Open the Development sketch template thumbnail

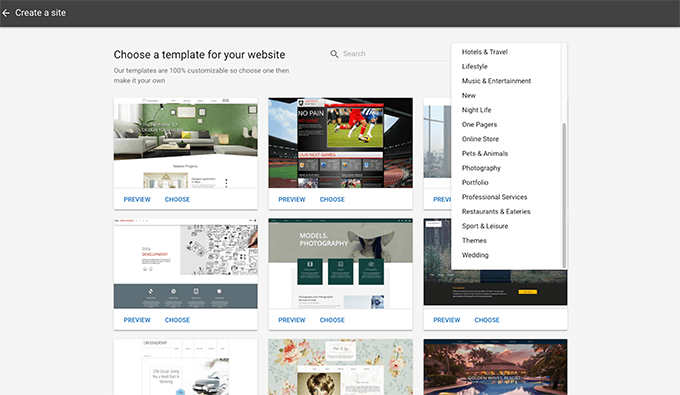(x=186, y=264)
